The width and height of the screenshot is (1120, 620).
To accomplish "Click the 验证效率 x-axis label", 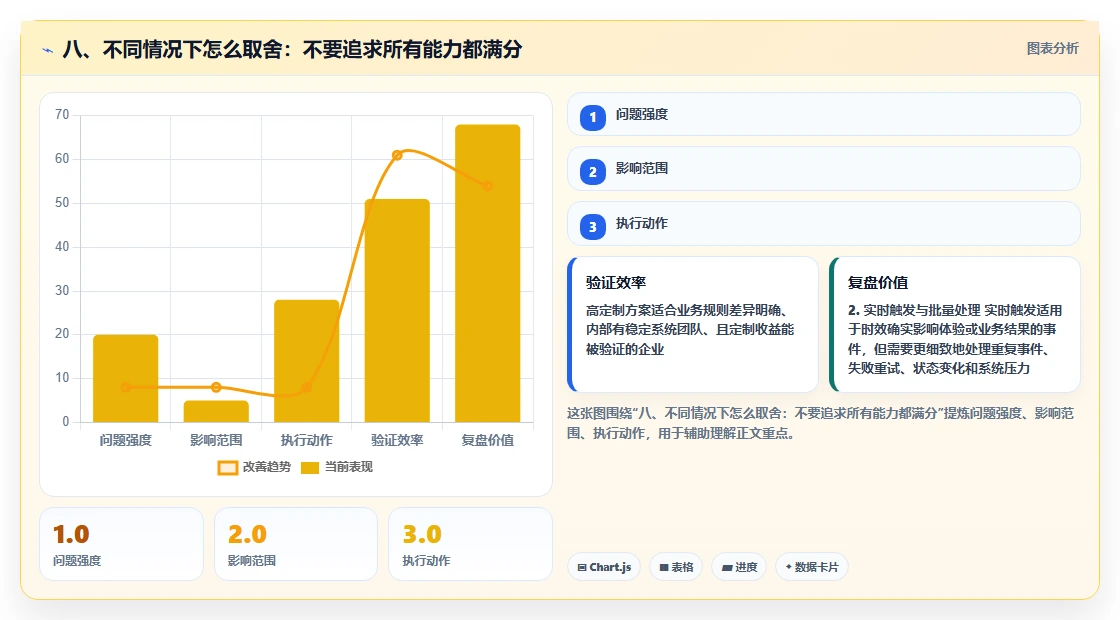I will 397,440.
